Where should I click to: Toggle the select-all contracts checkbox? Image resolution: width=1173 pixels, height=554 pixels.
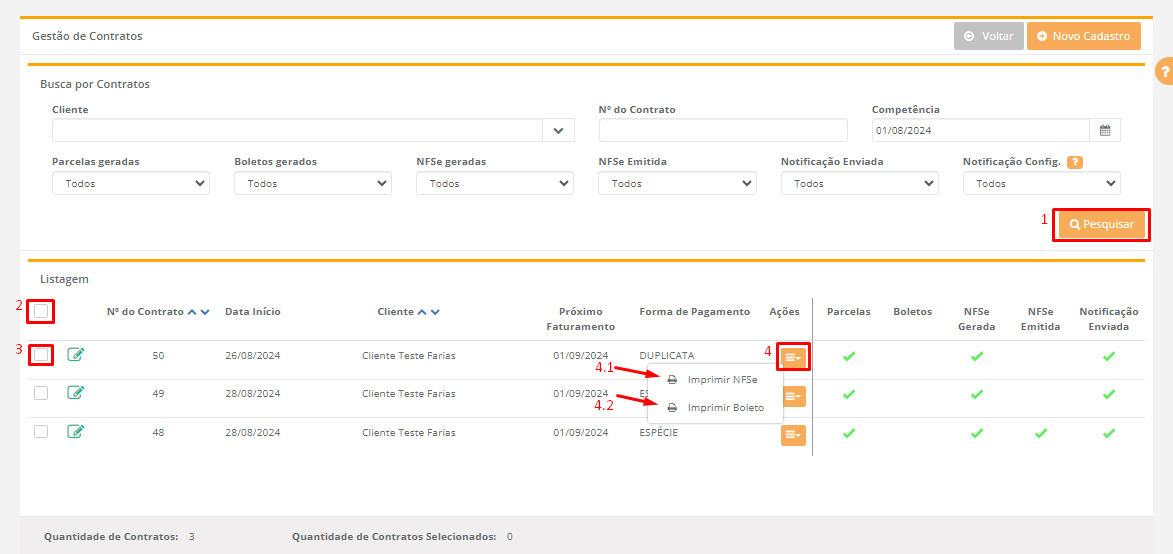41,312
